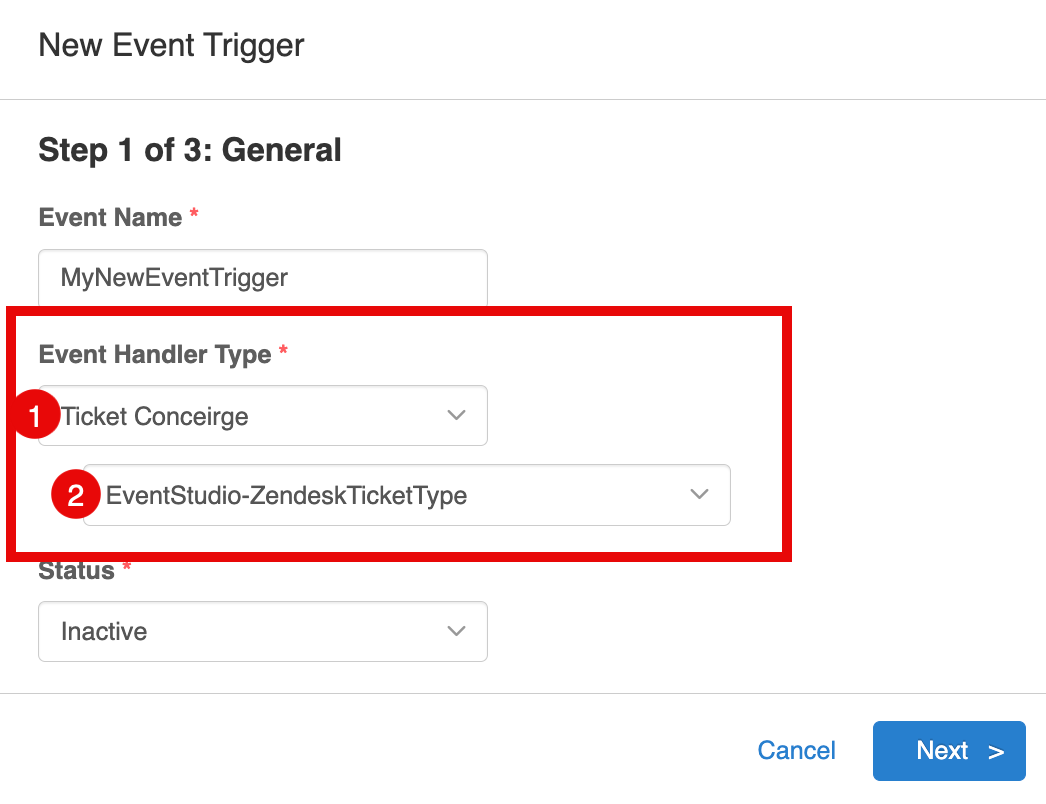Expand the chevron arrow beside Ticket Conceirge
The width and height of the screenshot is (1046, 804).
[x=456, y=415]
